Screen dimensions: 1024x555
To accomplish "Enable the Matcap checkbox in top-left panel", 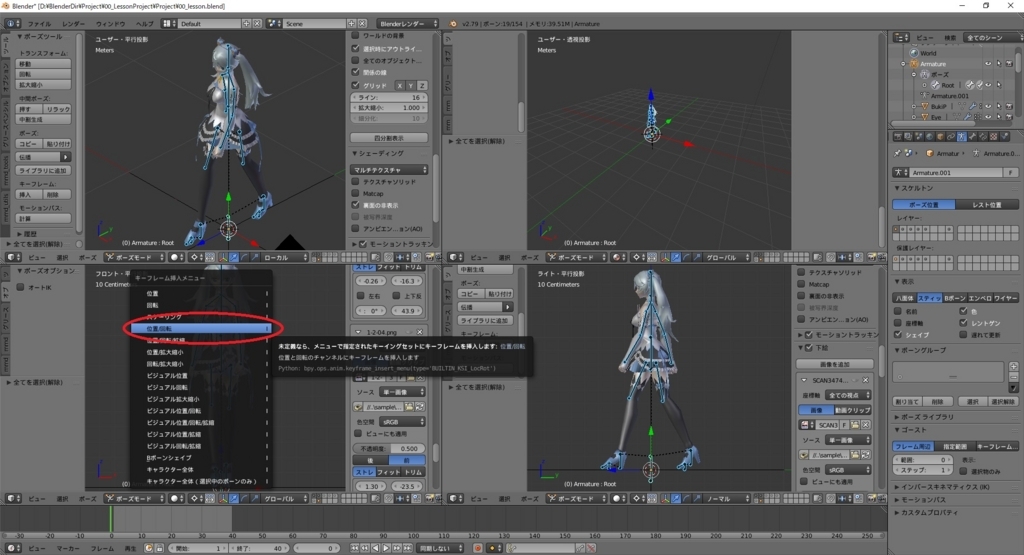I will point(356,193).
